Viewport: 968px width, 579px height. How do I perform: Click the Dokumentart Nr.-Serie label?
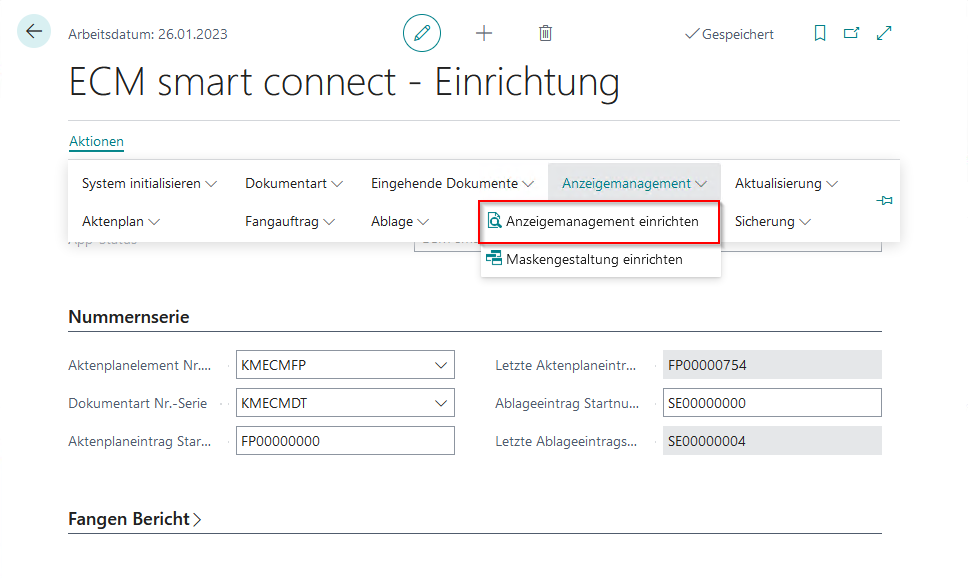tap(138, 403)
